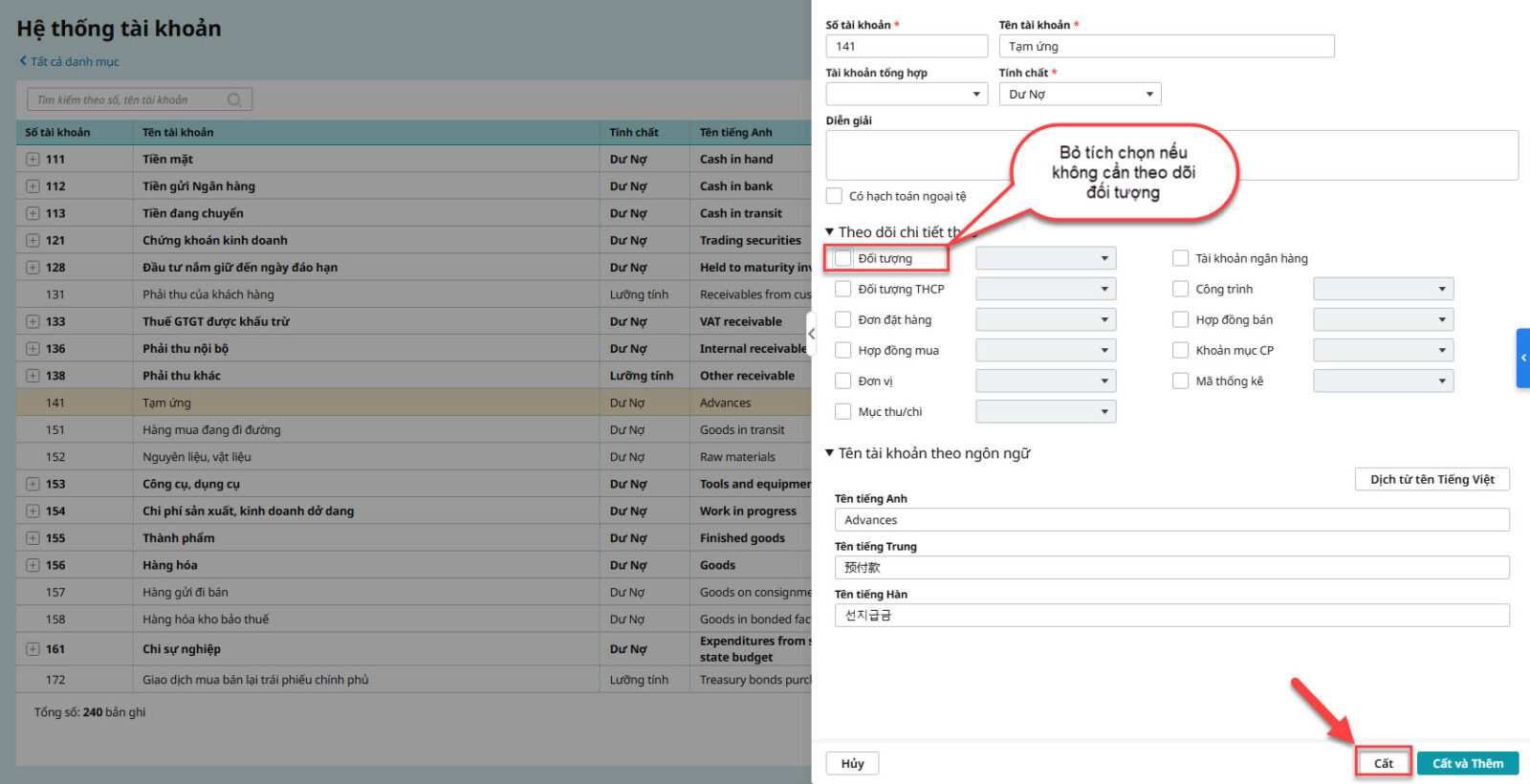Sort by Số tài khoản column header
Screen dimensions: 1530x784
pyautogui.click(x=58, y=133)
